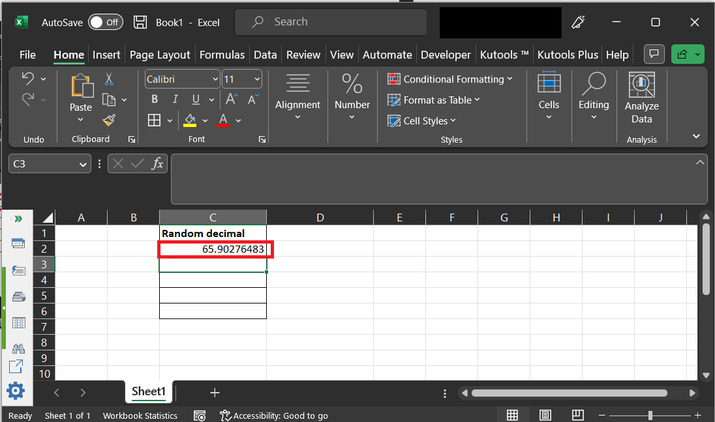Click the Insert Function fx icon
Screen dimensions: 715x422
158,164
